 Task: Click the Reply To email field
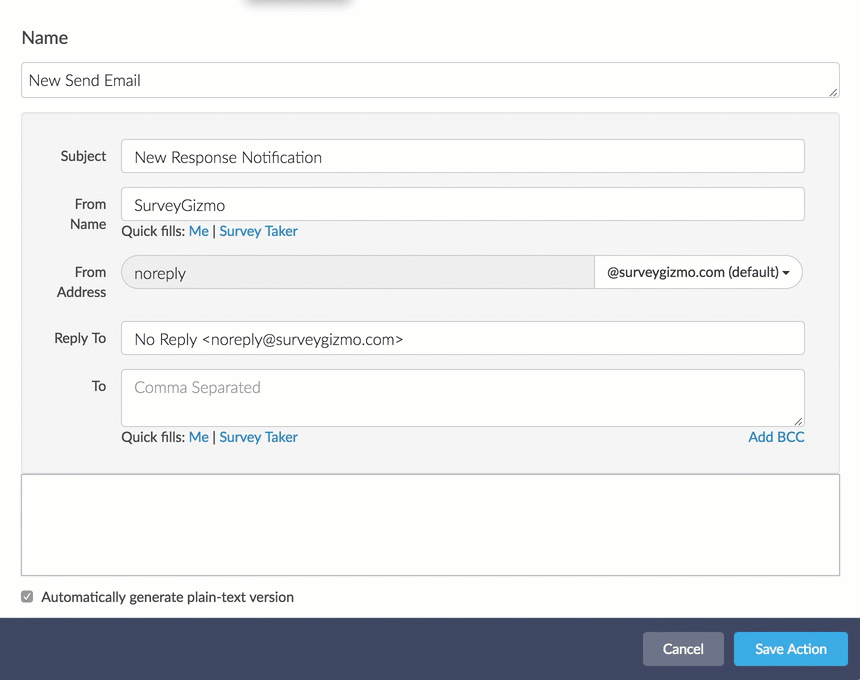tap(462, 339)
